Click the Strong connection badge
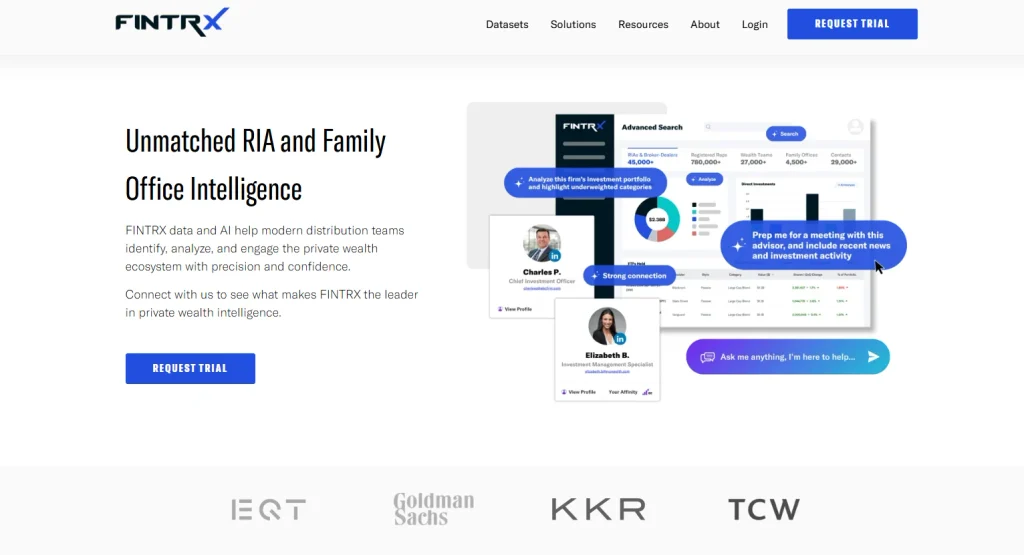The width and height of the screenshot is (1024, 555). pos(629,276)
